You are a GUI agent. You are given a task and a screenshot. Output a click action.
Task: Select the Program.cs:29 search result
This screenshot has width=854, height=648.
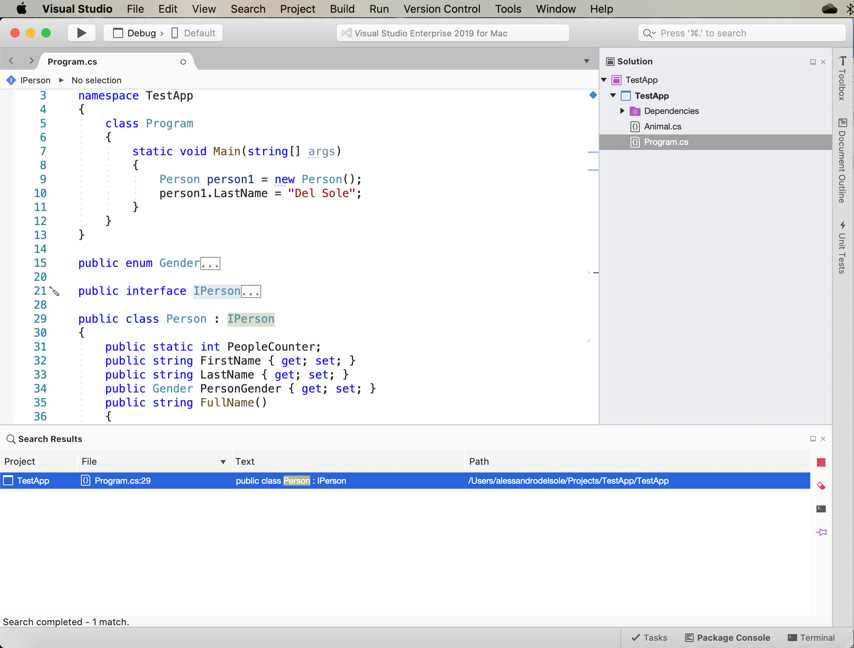point(405,481)
